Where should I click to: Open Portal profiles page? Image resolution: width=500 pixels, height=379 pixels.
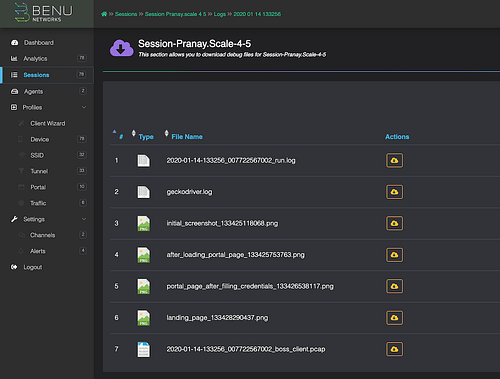coord(38,187)
